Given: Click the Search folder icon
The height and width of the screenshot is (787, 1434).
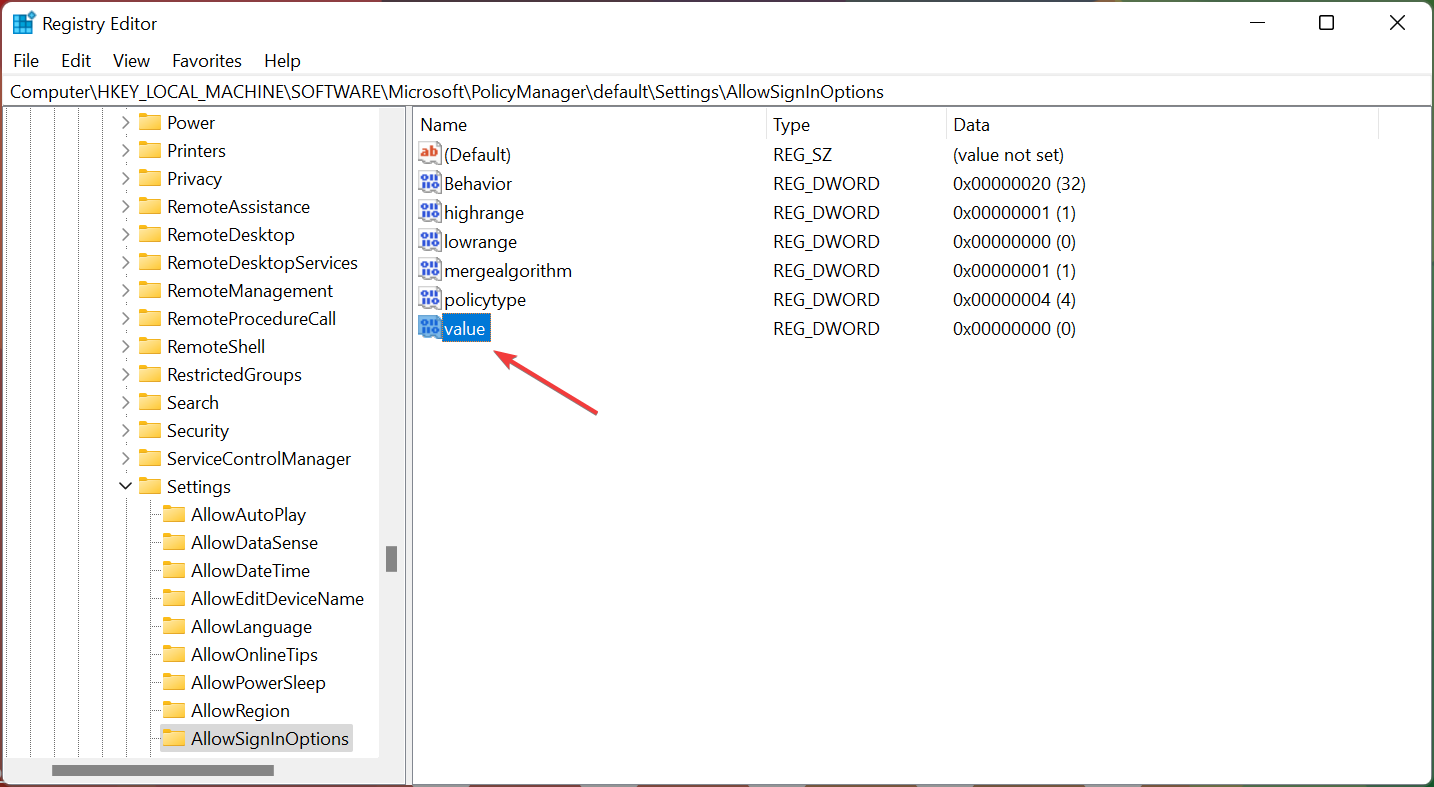Looking at the screenshot, I should pyautogui.click(x=150, y=402).
